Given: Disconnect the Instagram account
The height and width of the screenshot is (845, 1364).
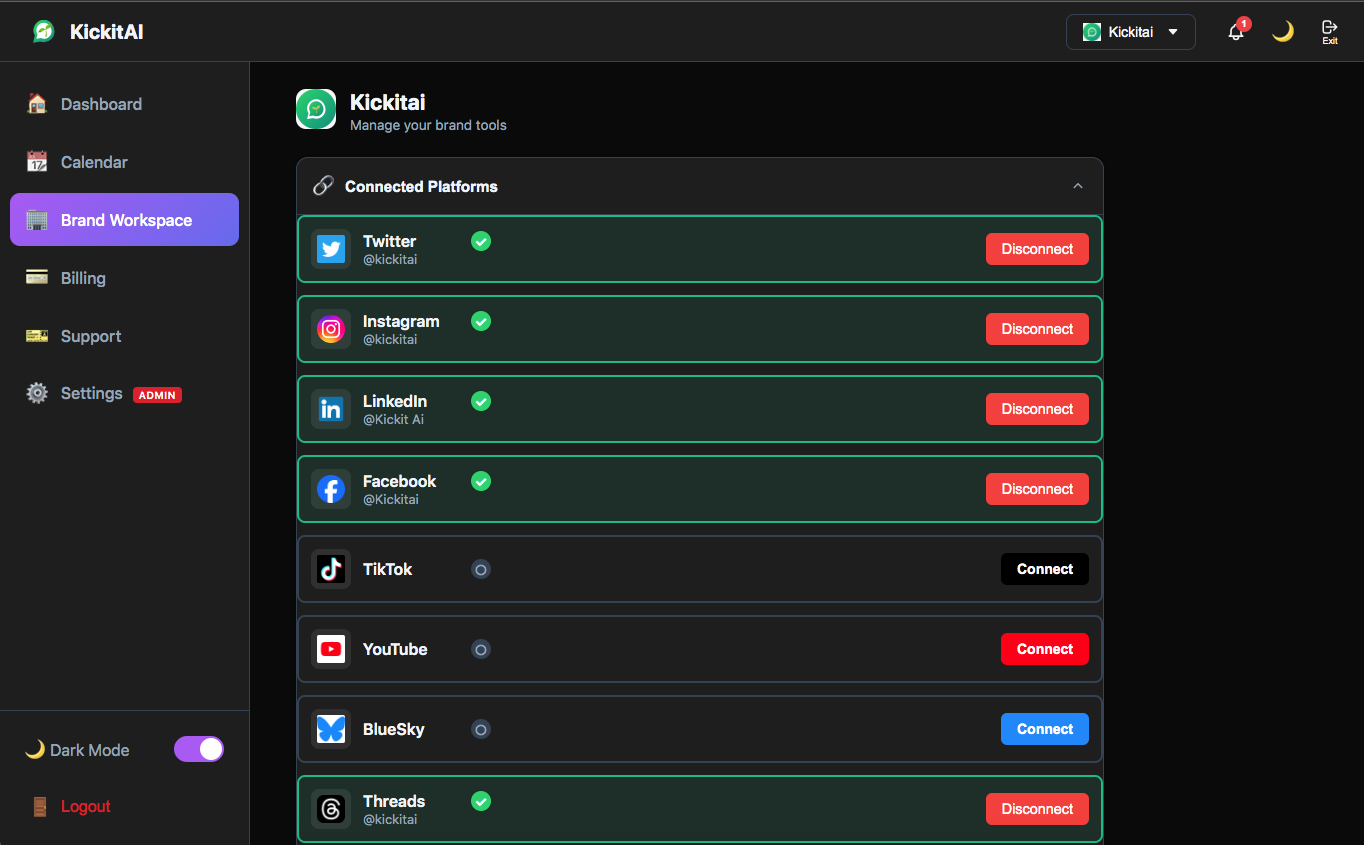Looking at the screenshot, I should [1037, 328].
